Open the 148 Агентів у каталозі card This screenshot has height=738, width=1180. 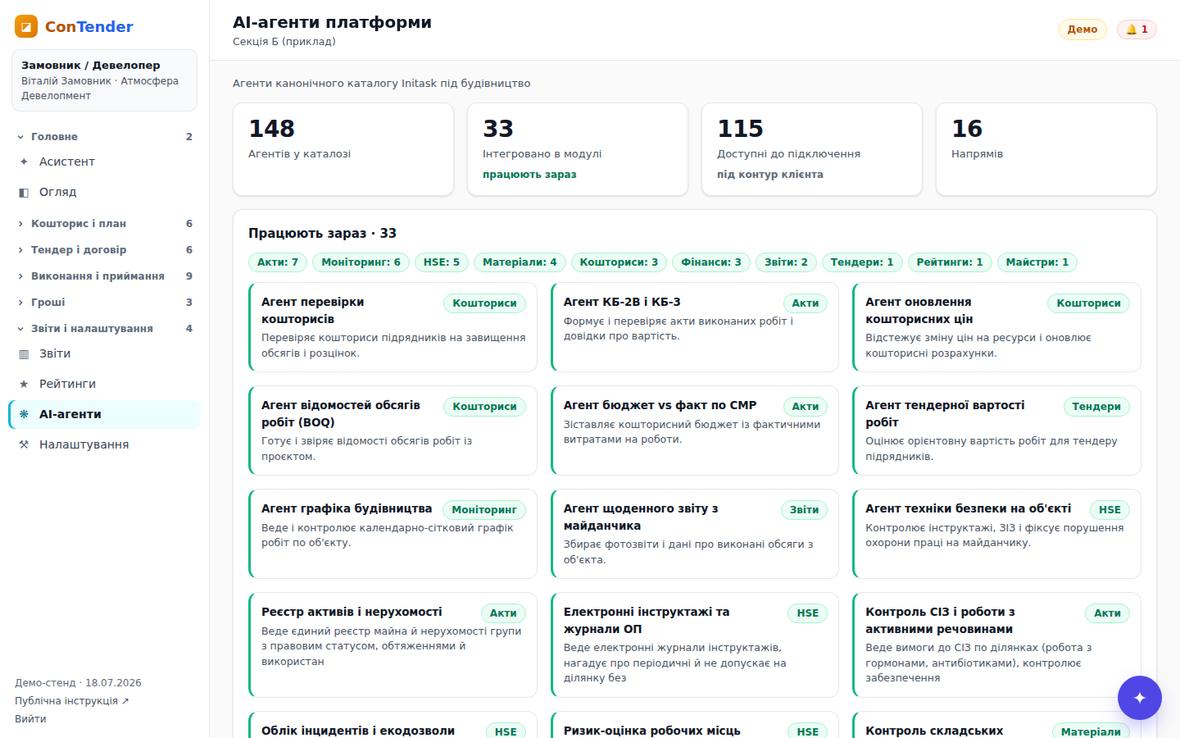tap(343, 149)
